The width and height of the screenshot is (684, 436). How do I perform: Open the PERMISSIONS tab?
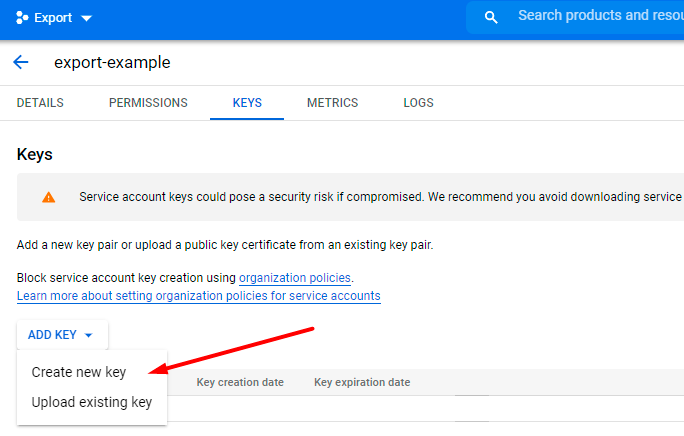pyautogui.click(x=148, y=103)
